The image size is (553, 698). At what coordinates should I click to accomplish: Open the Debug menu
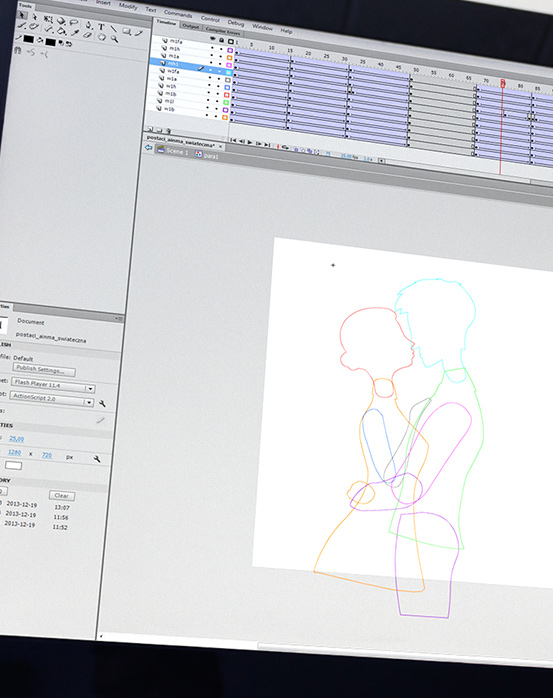coord(236,23)
